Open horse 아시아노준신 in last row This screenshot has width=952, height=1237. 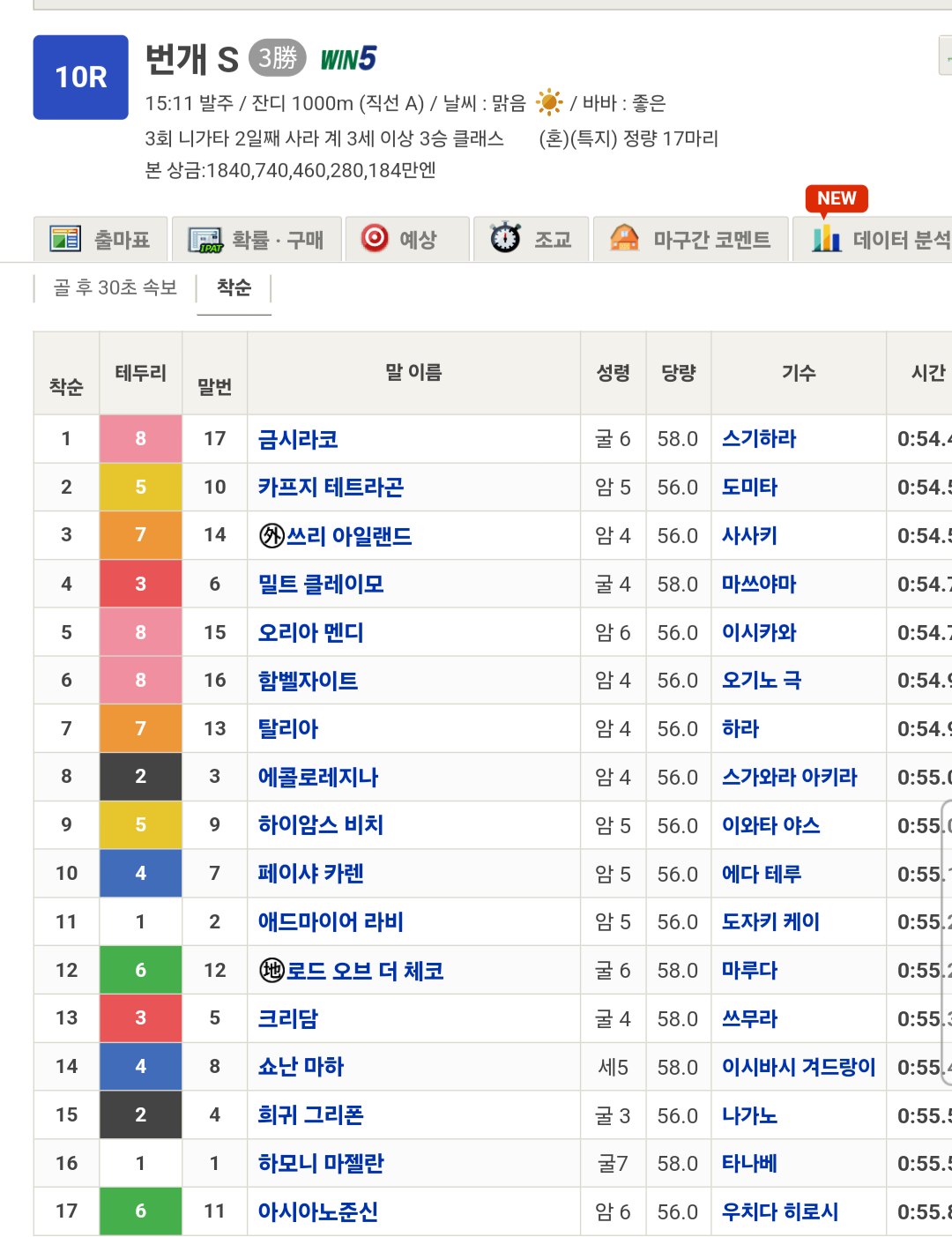pyautogui.click(x=317, y=1211)
